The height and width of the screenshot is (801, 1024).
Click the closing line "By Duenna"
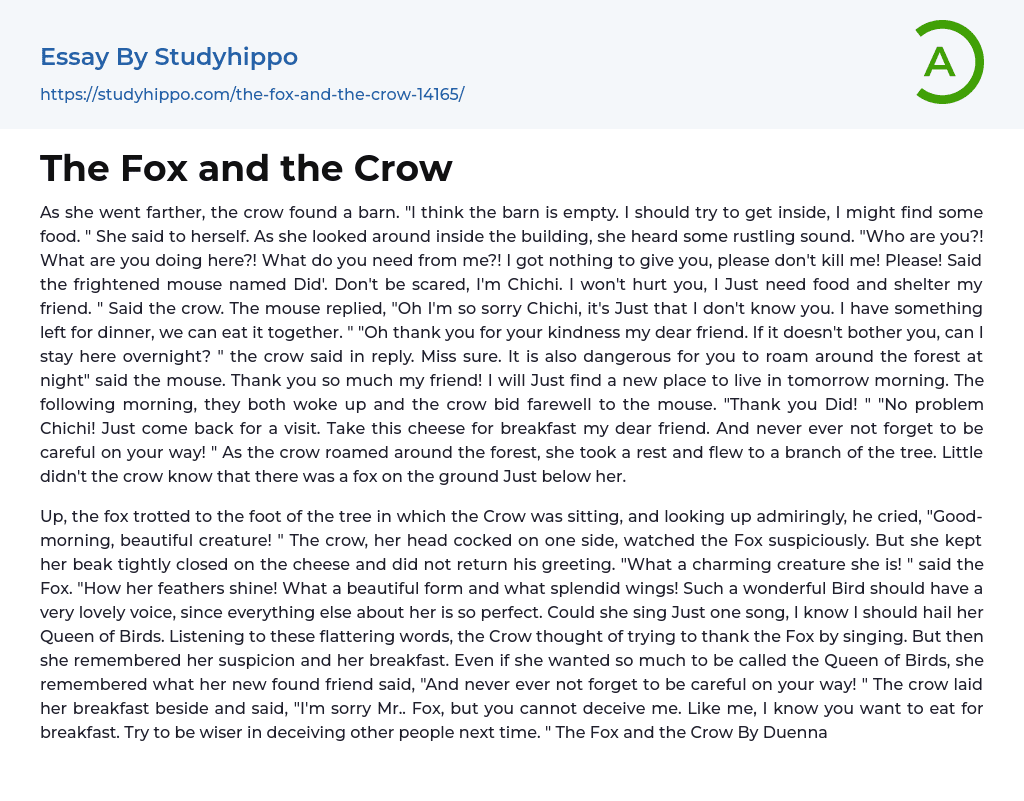[796, 732]
